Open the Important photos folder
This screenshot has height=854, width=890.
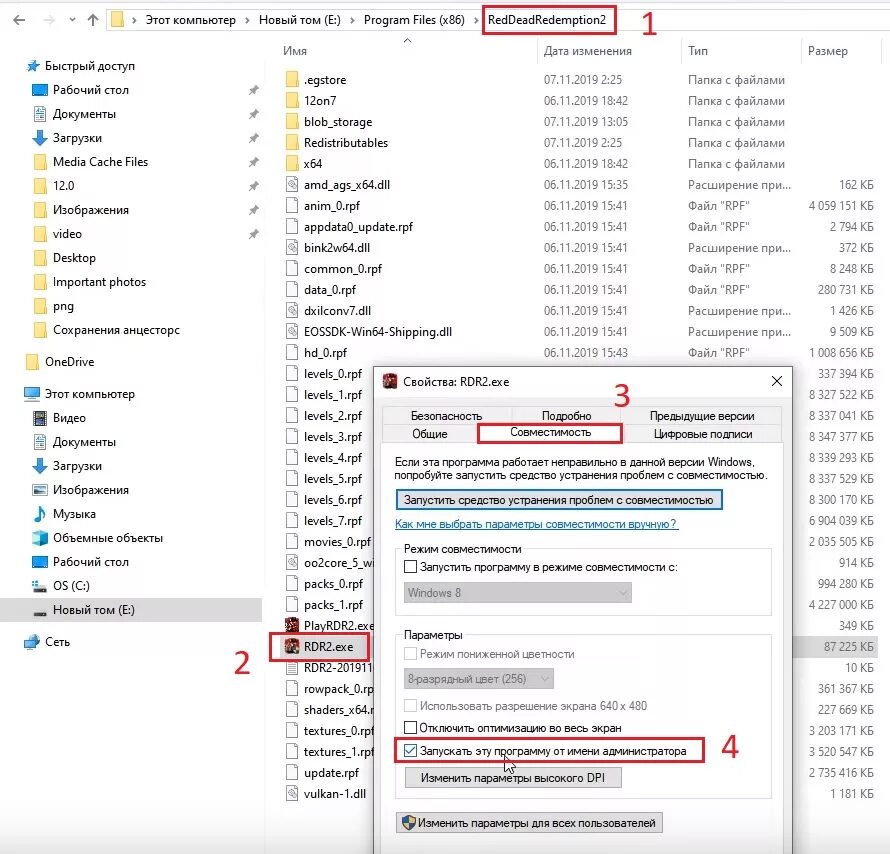click(x=99, y=282)
